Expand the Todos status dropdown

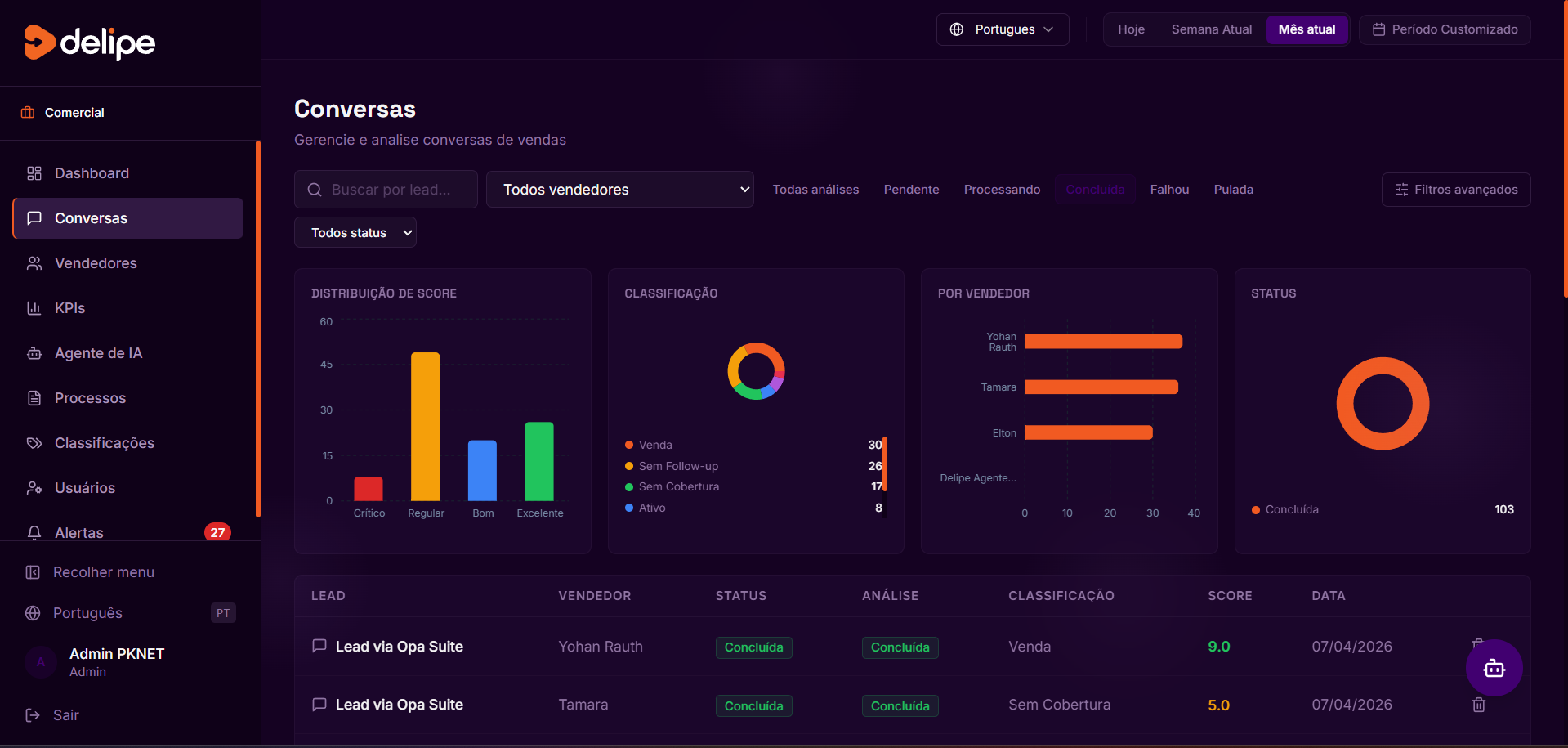[x=355, y=233]
